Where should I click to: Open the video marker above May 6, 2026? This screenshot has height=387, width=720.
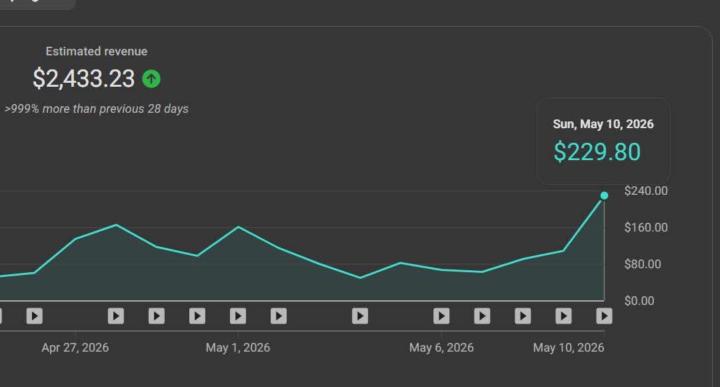(x=441, y=316)
